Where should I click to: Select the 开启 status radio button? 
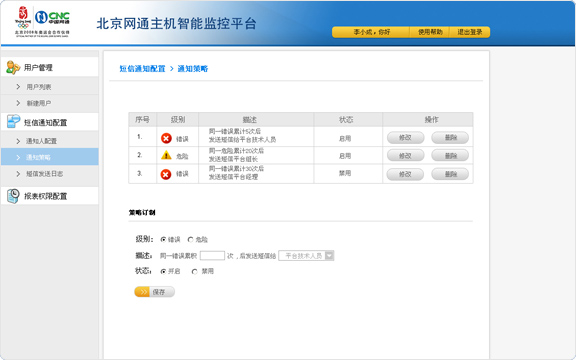[x=163, y=271]
